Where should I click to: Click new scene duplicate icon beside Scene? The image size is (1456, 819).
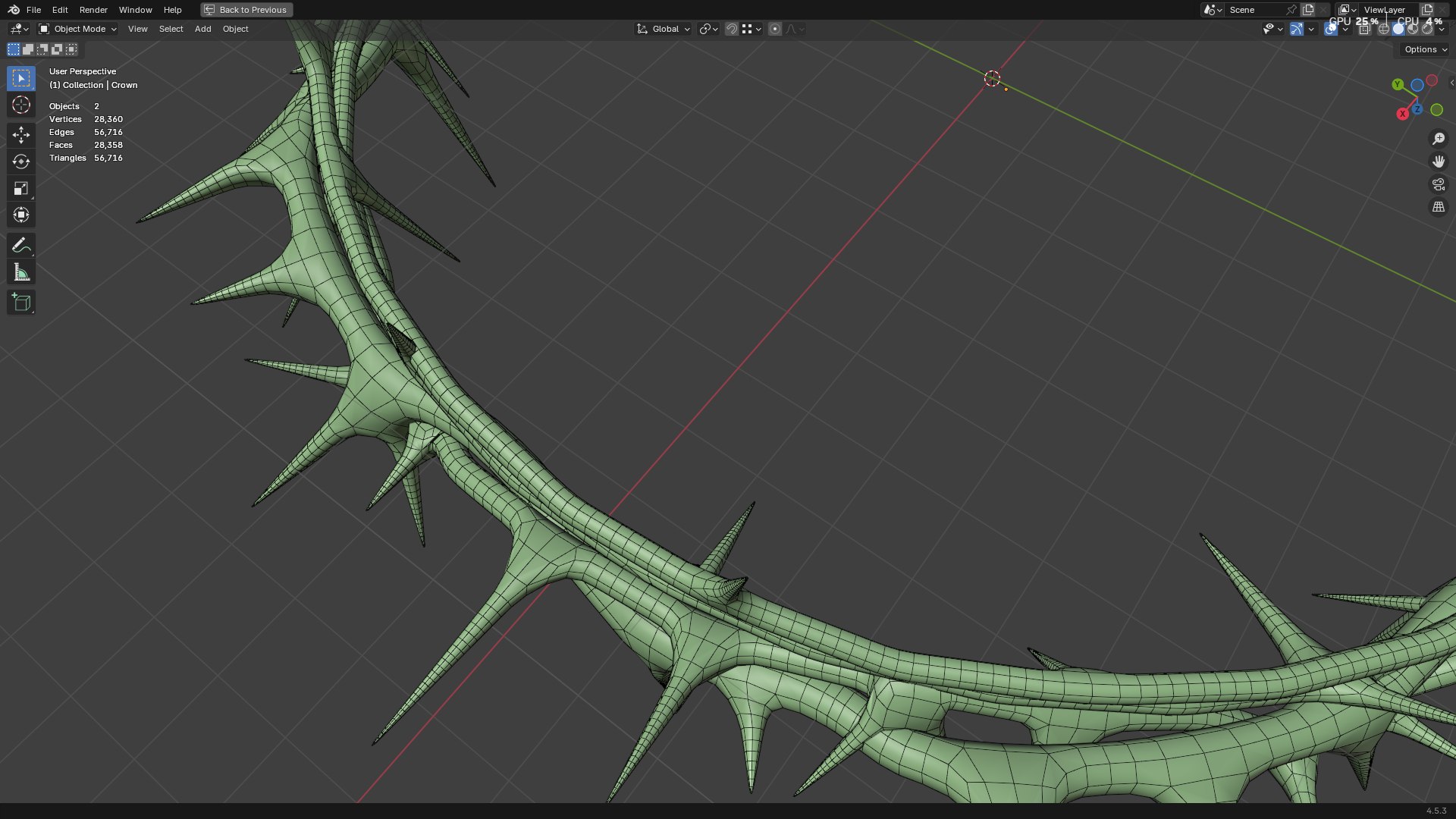pos(1307,10)
